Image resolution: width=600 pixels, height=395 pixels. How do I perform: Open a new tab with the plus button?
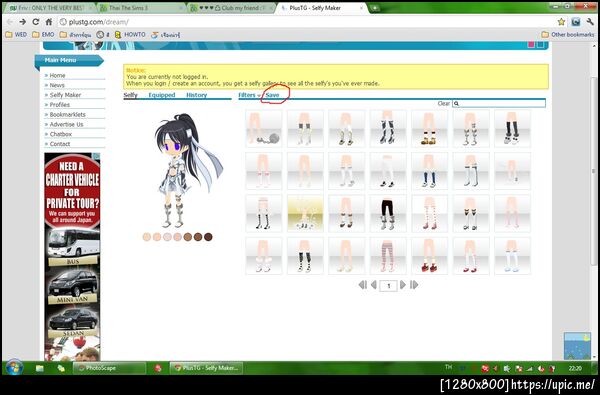(x=374, y=8)
